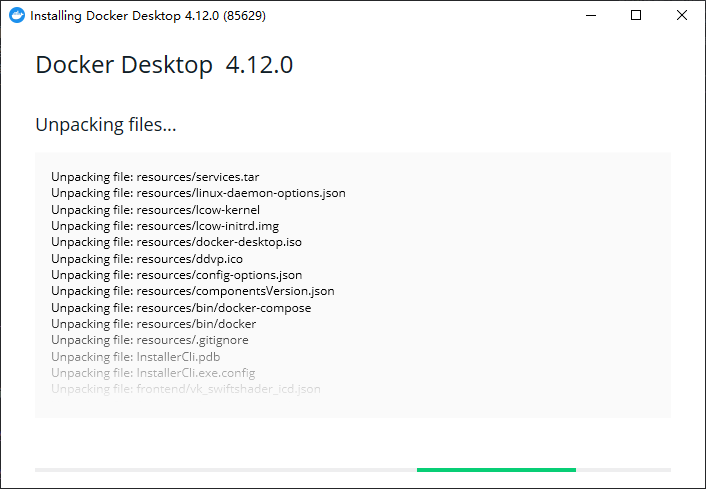Click the 'Installing Docker Desktop 4.12.0 (85629)' title text
The width and height of the screenshot is (706, 489).
[x=148, y=16]
